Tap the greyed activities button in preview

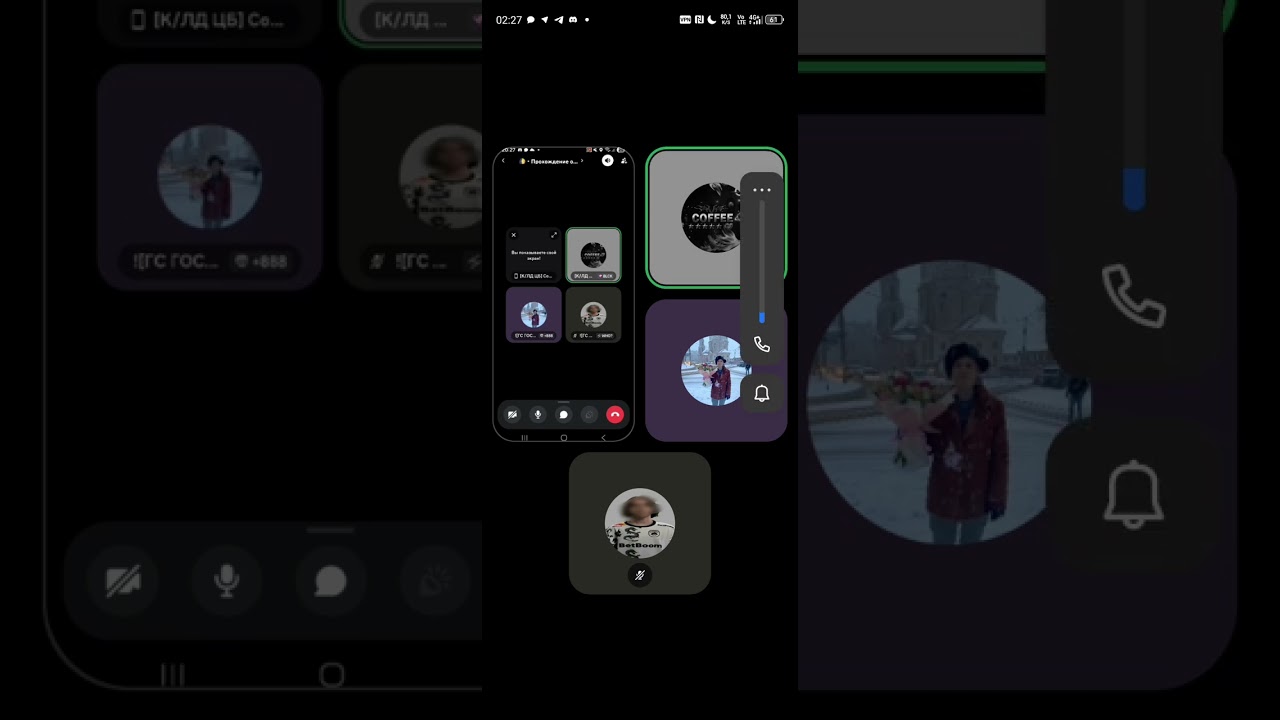589,414
